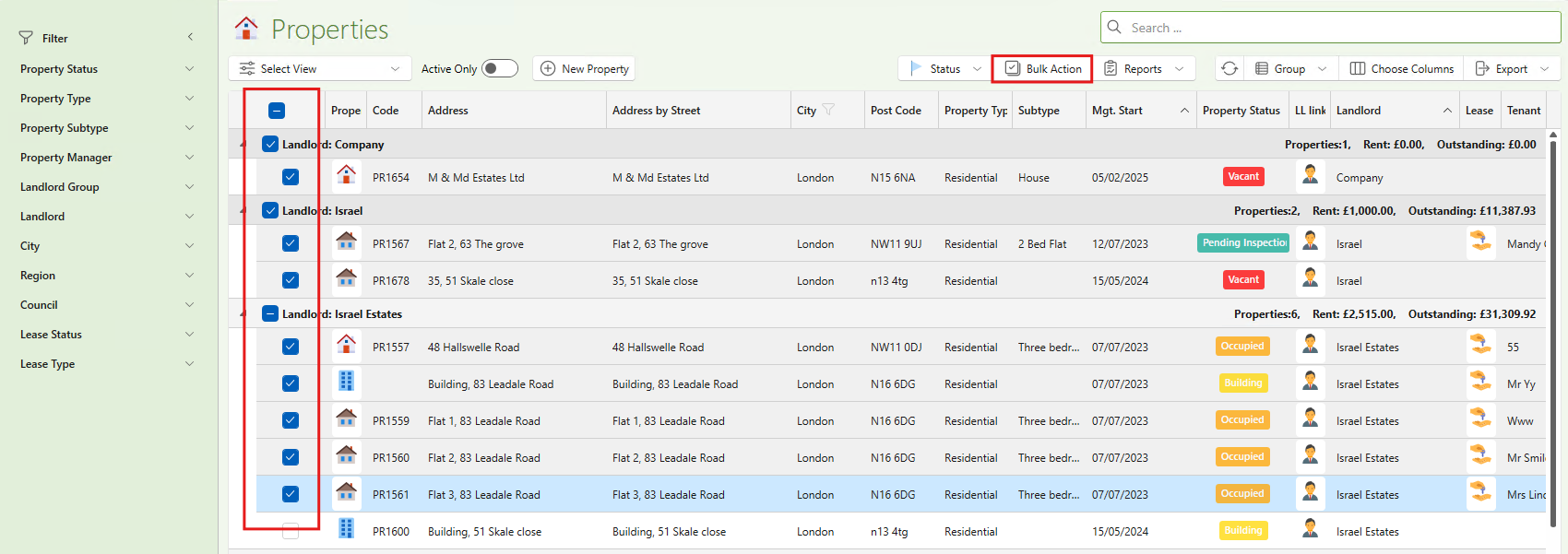1568x554 pixels.
Task: Sort by the Mgt. Start column header
Action: [1141, 111]
